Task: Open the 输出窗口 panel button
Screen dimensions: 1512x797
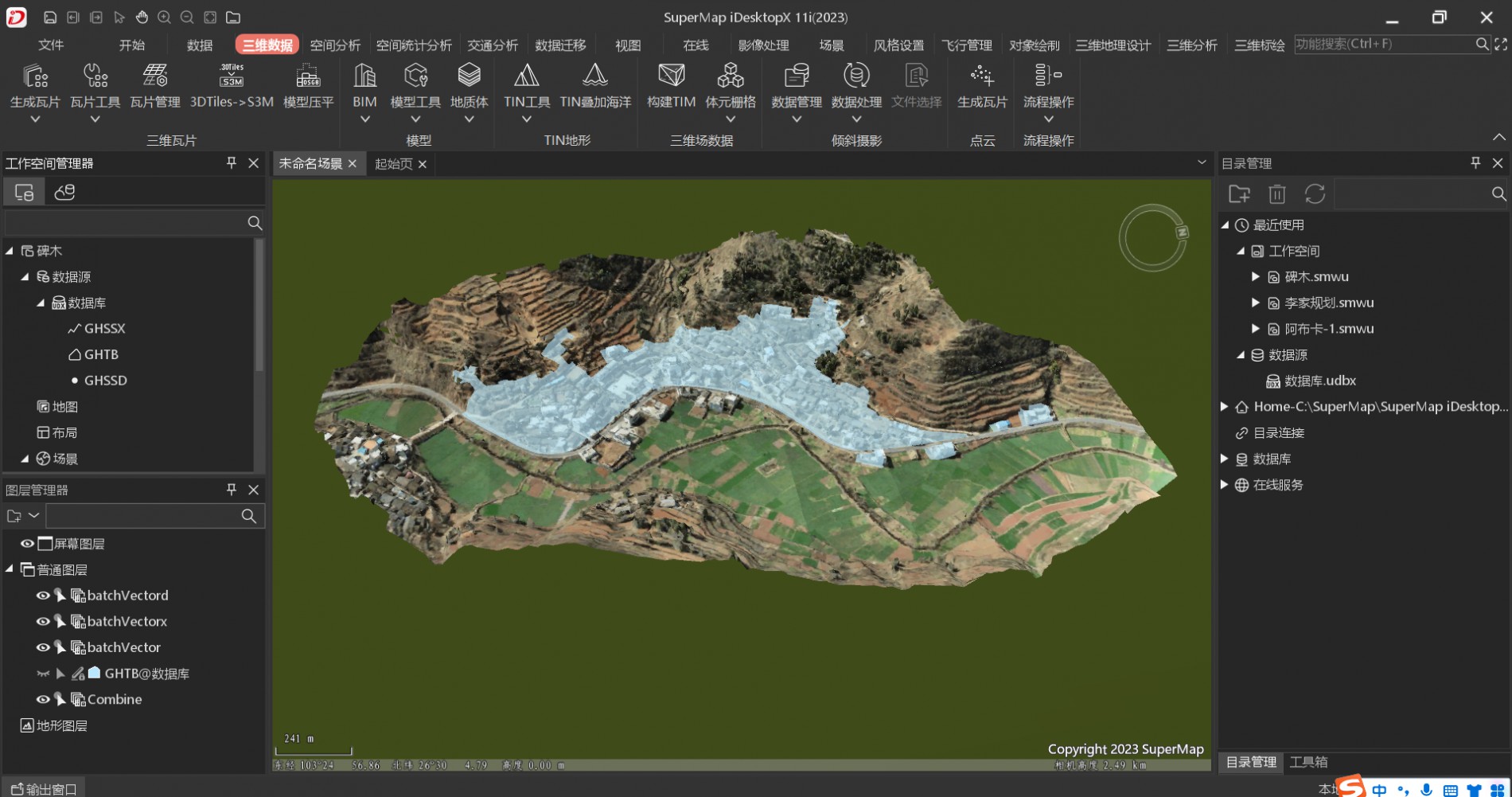Action: (44, 789)
